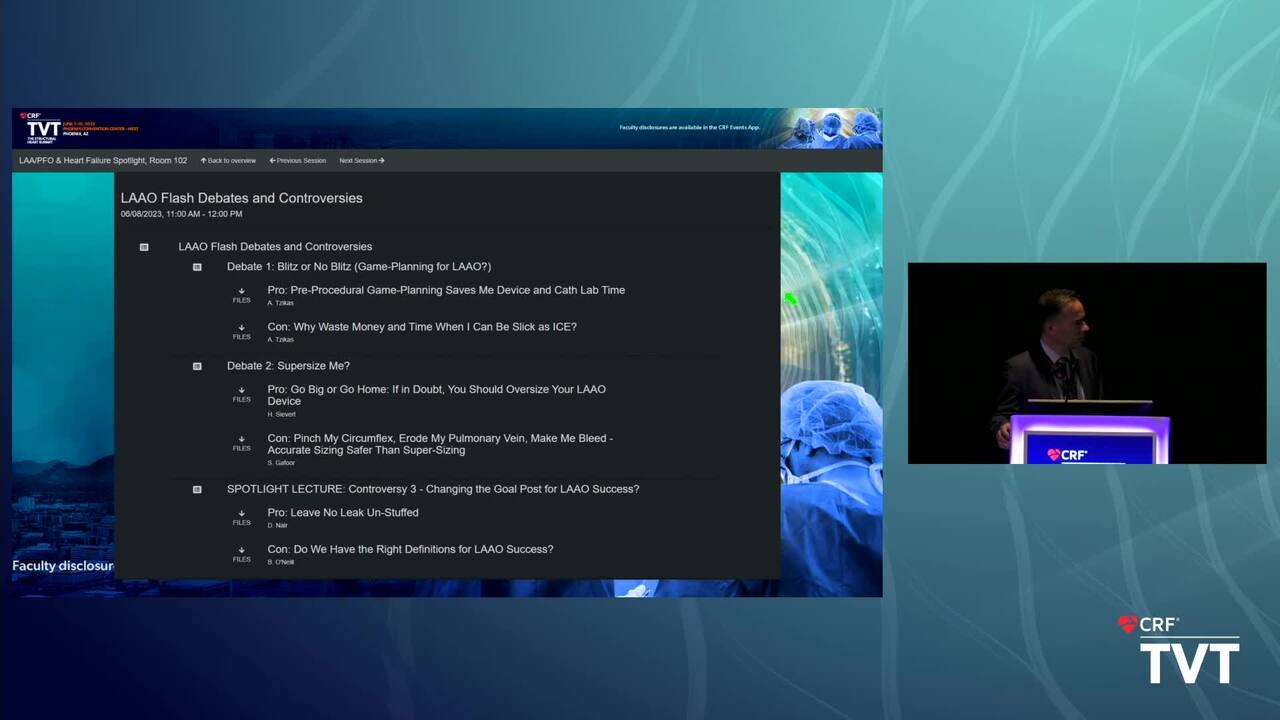Select LAA/PFO & Heart Failure Spotlight, Room 102 label
This screenshot has height=720, width=1280.
(x=103, y=160)
